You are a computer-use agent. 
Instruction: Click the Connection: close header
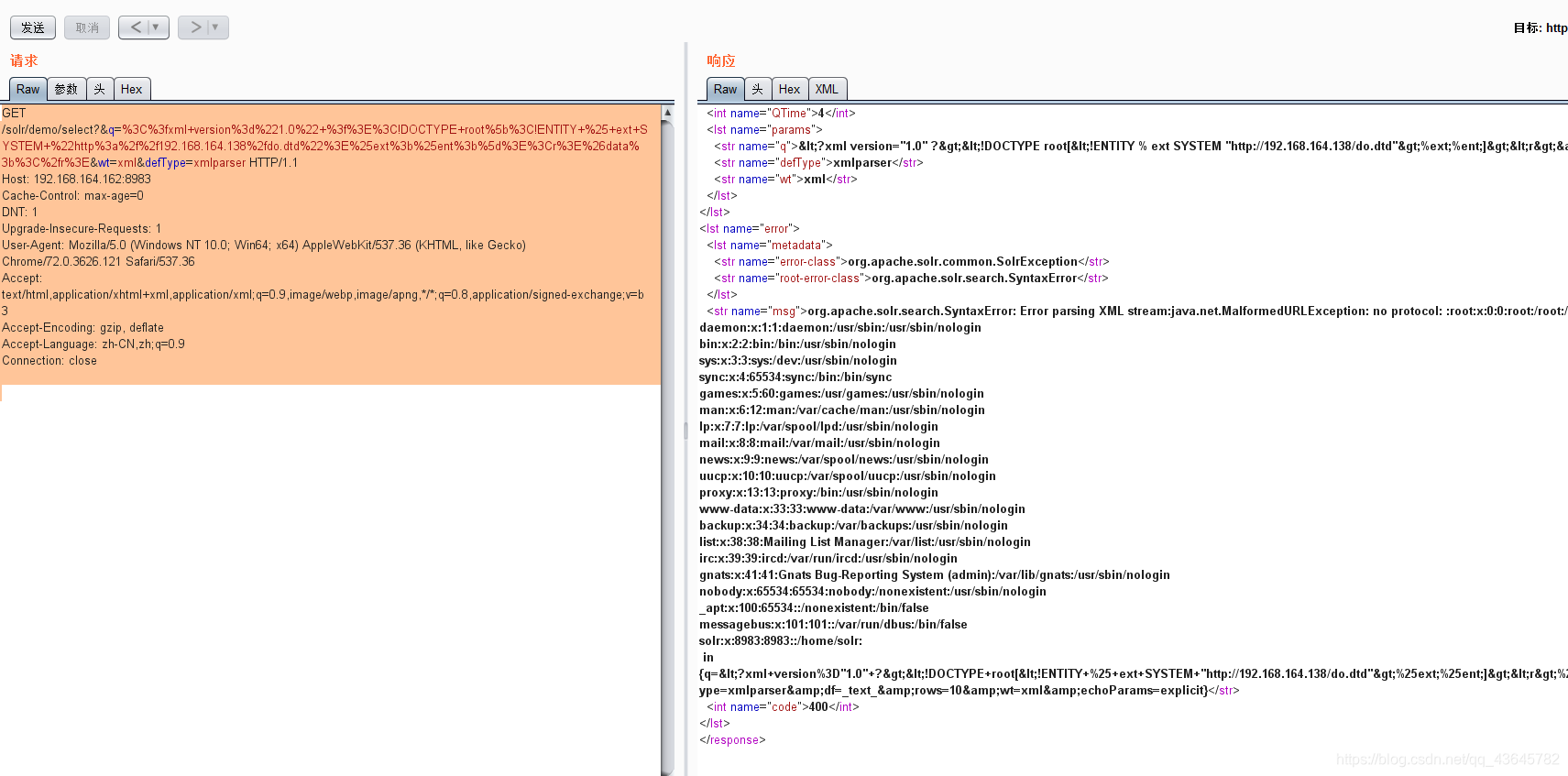pyautogui.click(x=49, y=360)
